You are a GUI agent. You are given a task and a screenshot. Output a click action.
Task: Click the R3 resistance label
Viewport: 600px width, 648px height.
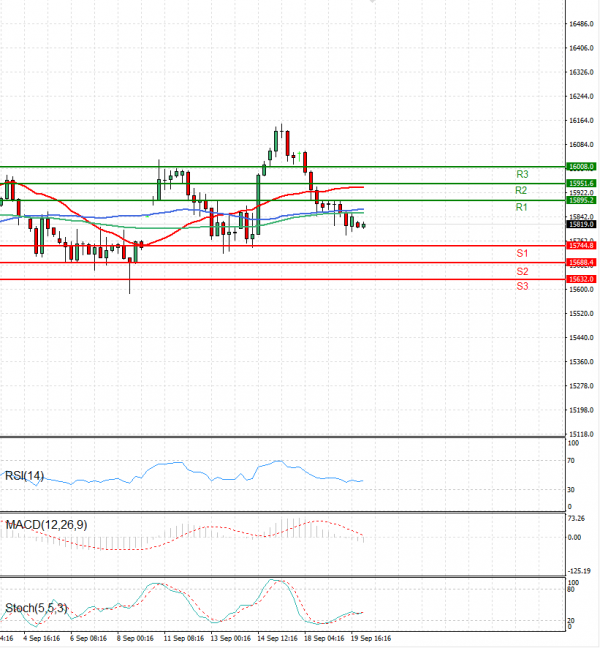[521, 174]
